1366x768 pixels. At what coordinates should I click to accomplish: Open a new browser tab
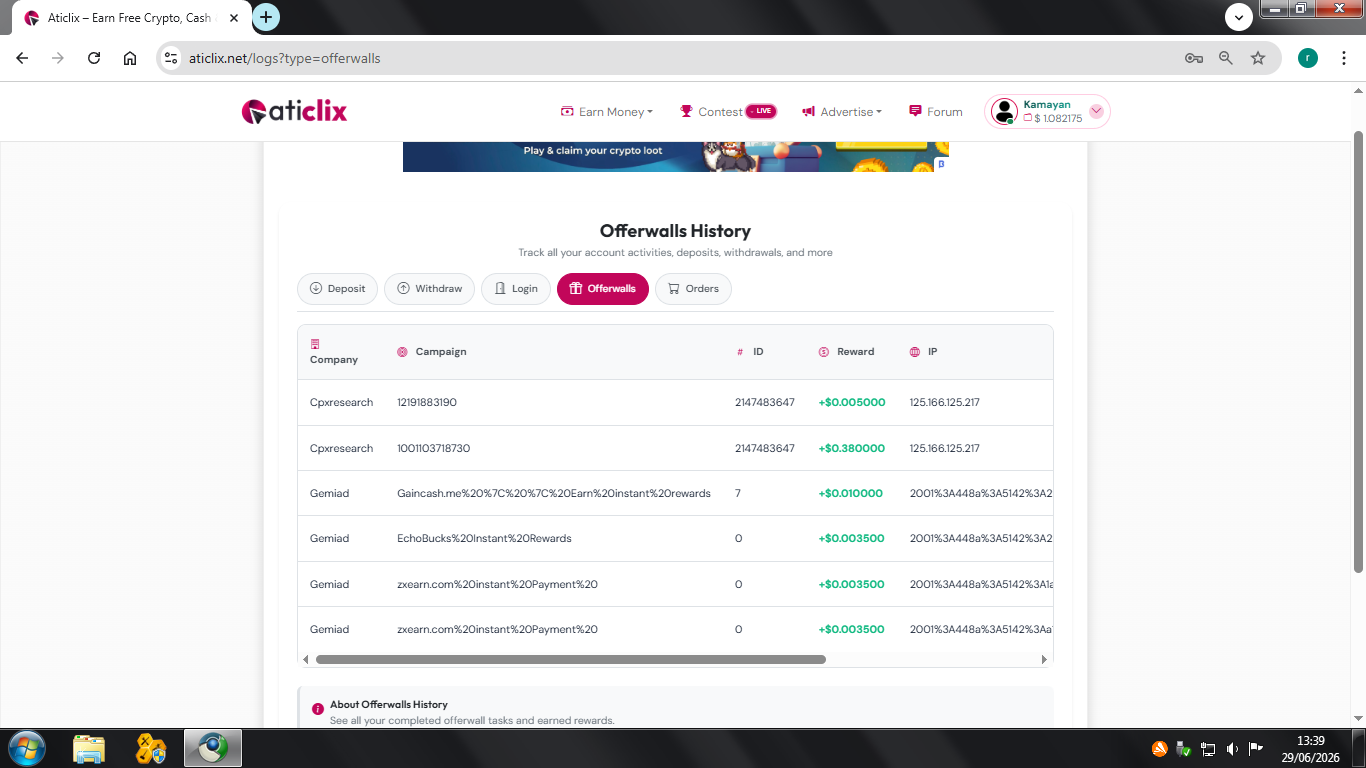[x=266, y=17]
